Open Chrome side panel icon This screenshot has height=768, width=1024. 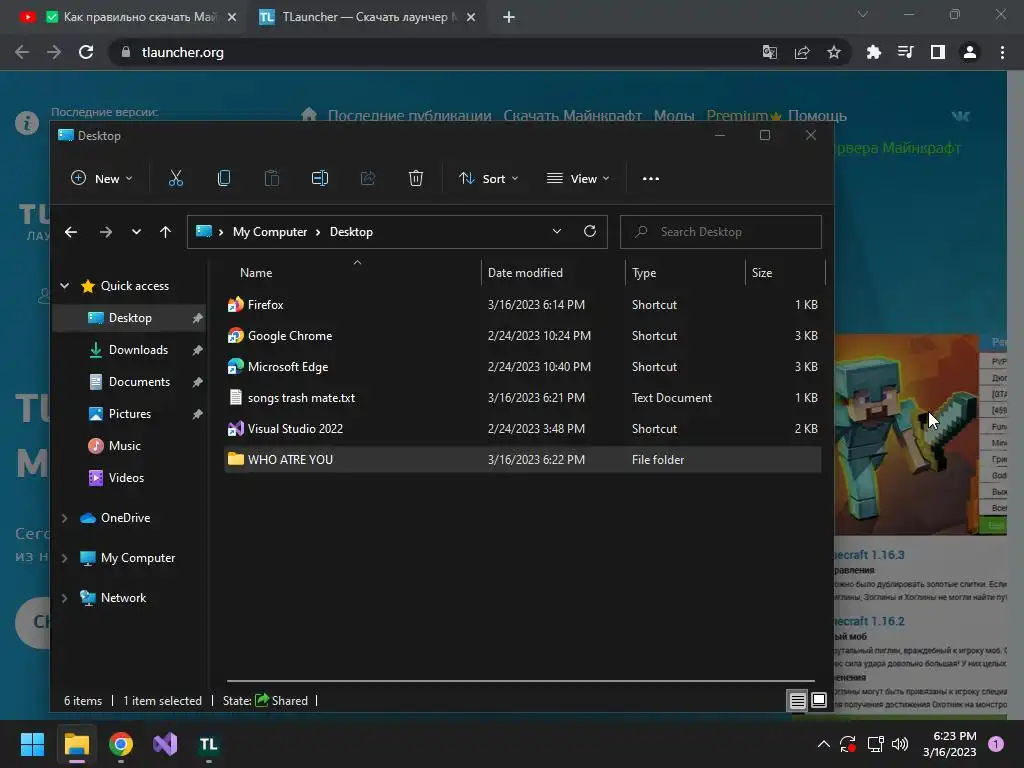tap(938, 52)
